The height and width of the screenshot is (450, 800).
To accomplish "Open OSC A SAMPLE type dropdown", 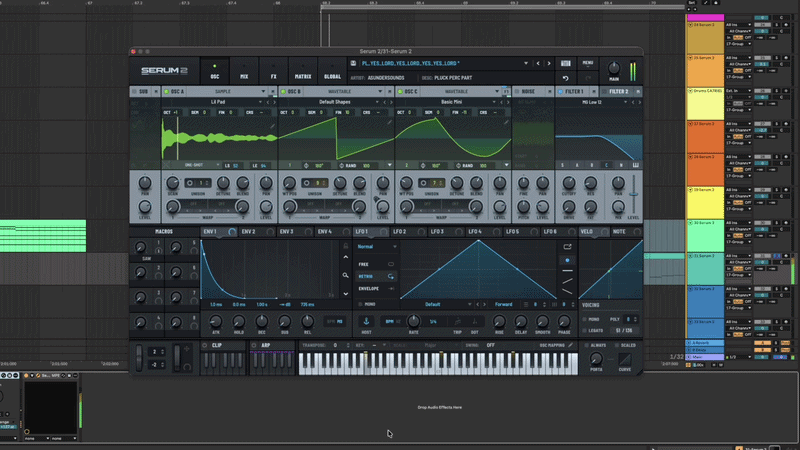I will coord(263,92).
